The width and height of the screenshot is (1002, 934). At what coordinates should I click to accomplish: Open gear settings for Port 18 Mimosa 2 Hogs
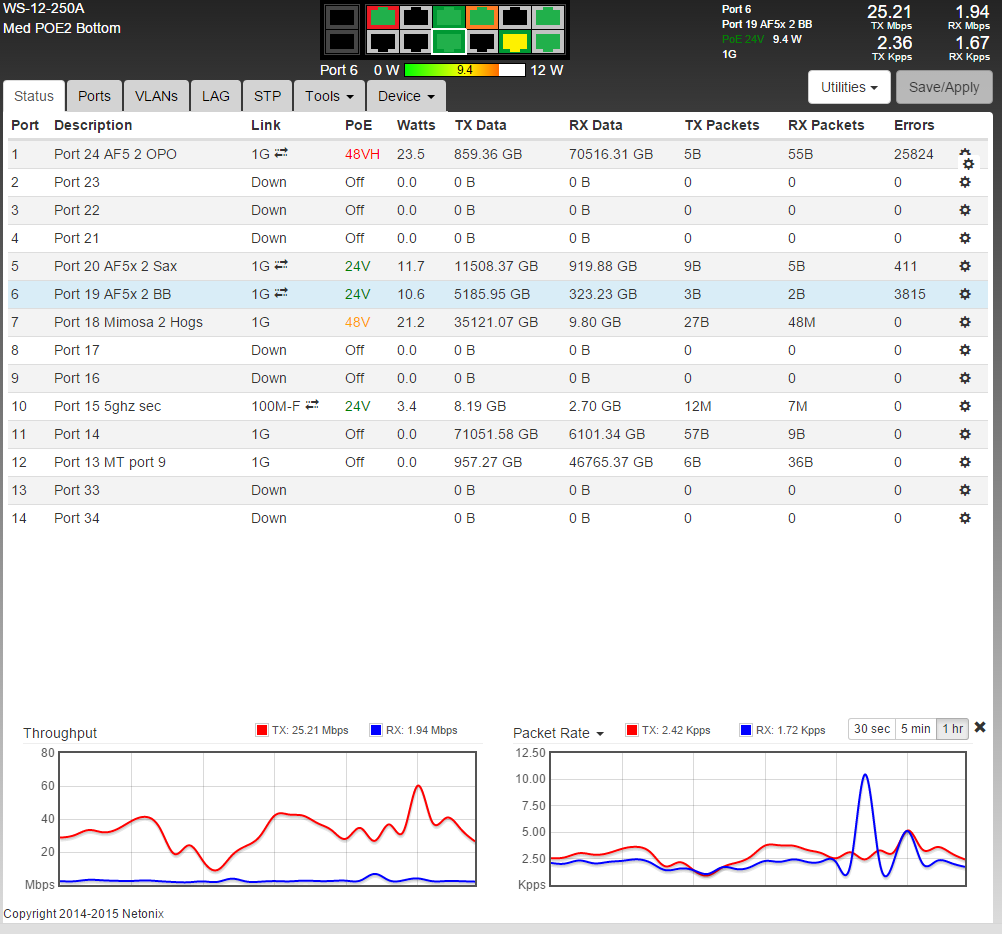tap(964, 322)
